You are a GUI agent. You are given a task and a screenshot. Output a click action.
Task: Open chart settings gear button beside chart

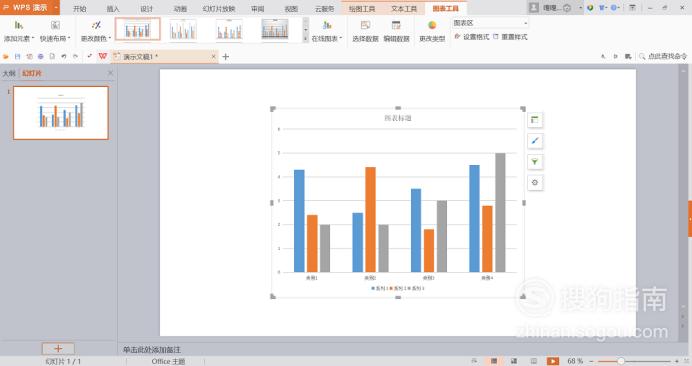coord(535,182)
